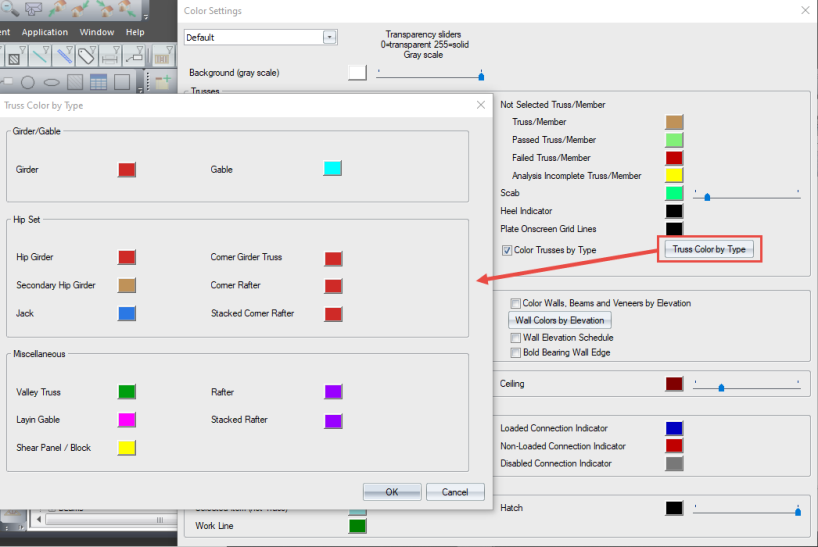Click the Hatch transparency slider
The width and height of the screenshot is (818, 547).
747,510
